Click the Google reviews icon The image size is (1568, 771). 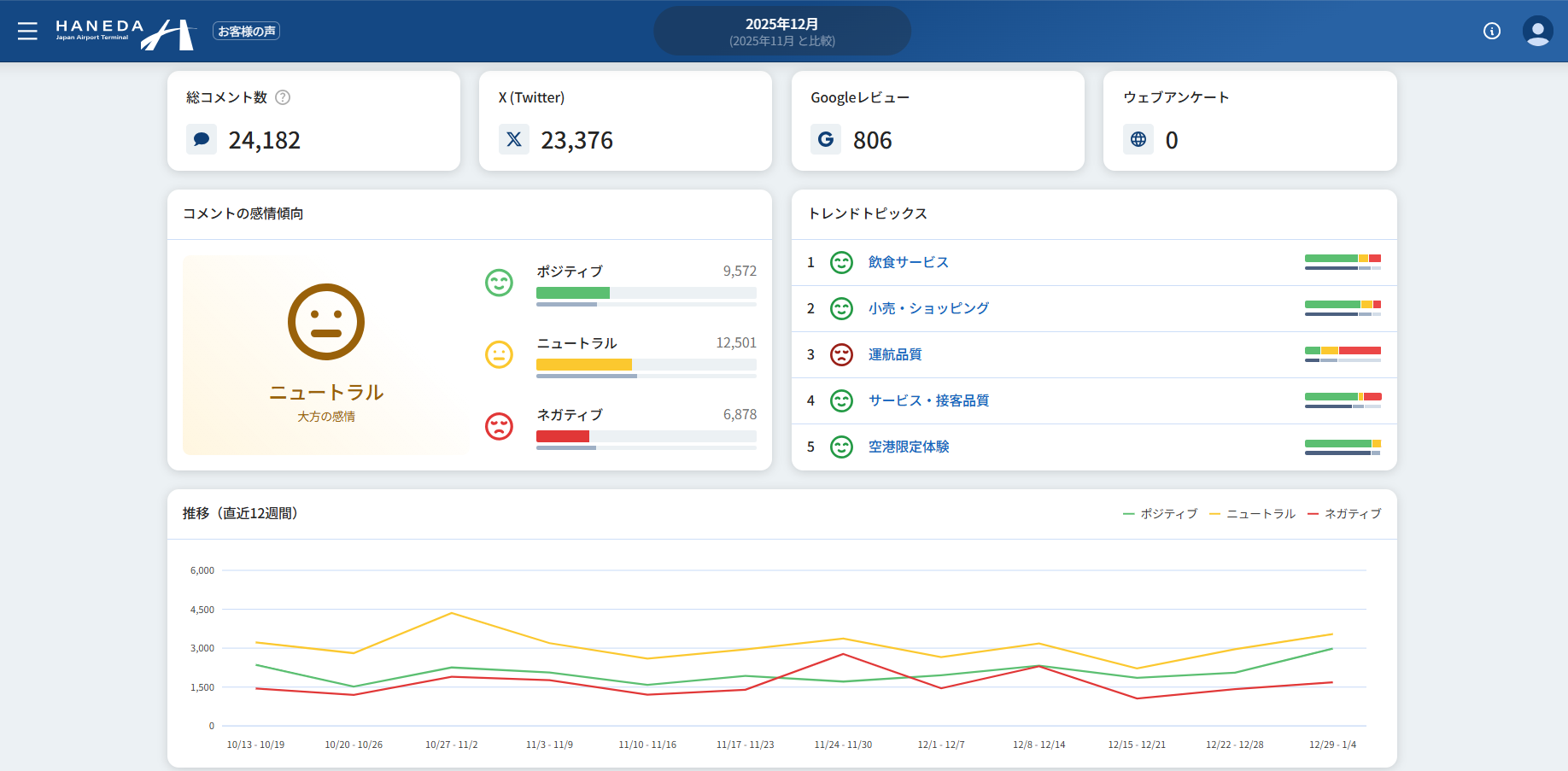click(x=826, y=139)
